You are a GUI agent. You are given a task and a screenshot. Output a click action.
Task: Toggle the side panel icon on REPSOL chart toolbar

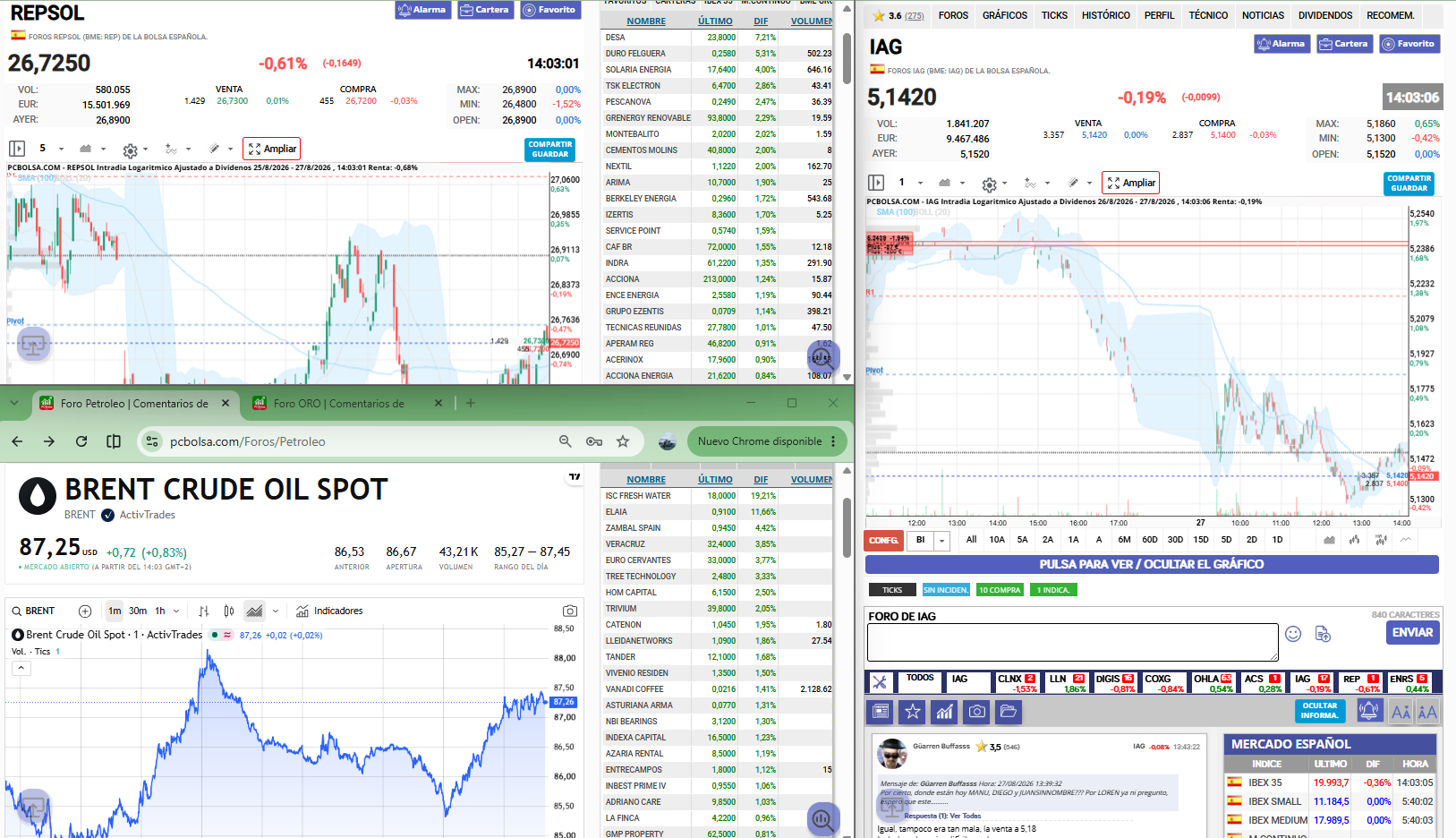click(x=17, y=149)
